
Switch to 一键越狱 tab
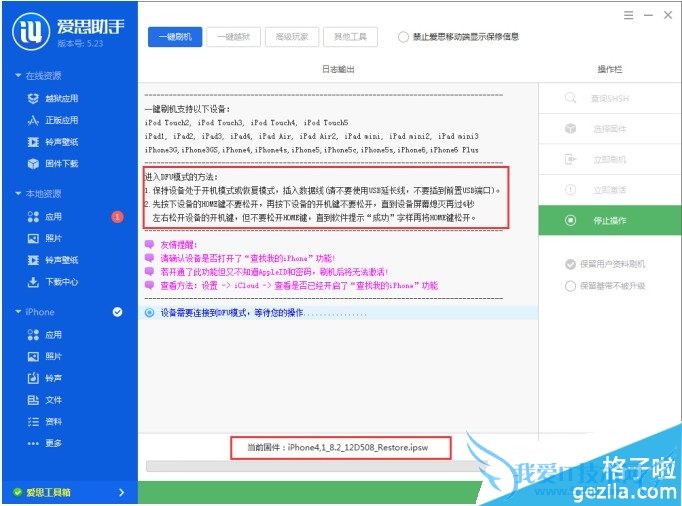pyautogui.click(x=234, y=37)
